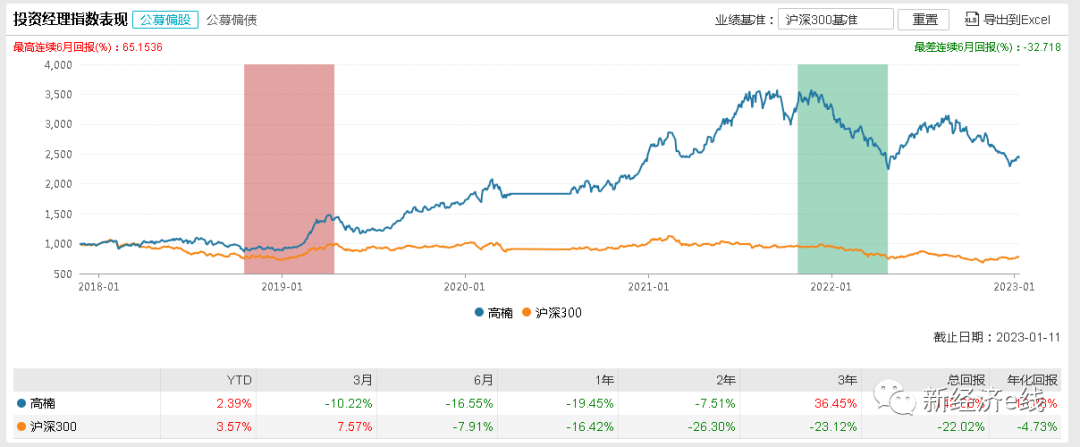Click the 2021-01 label on time axis
Viewport: 1080px width, 447px height.
(648, 286)
